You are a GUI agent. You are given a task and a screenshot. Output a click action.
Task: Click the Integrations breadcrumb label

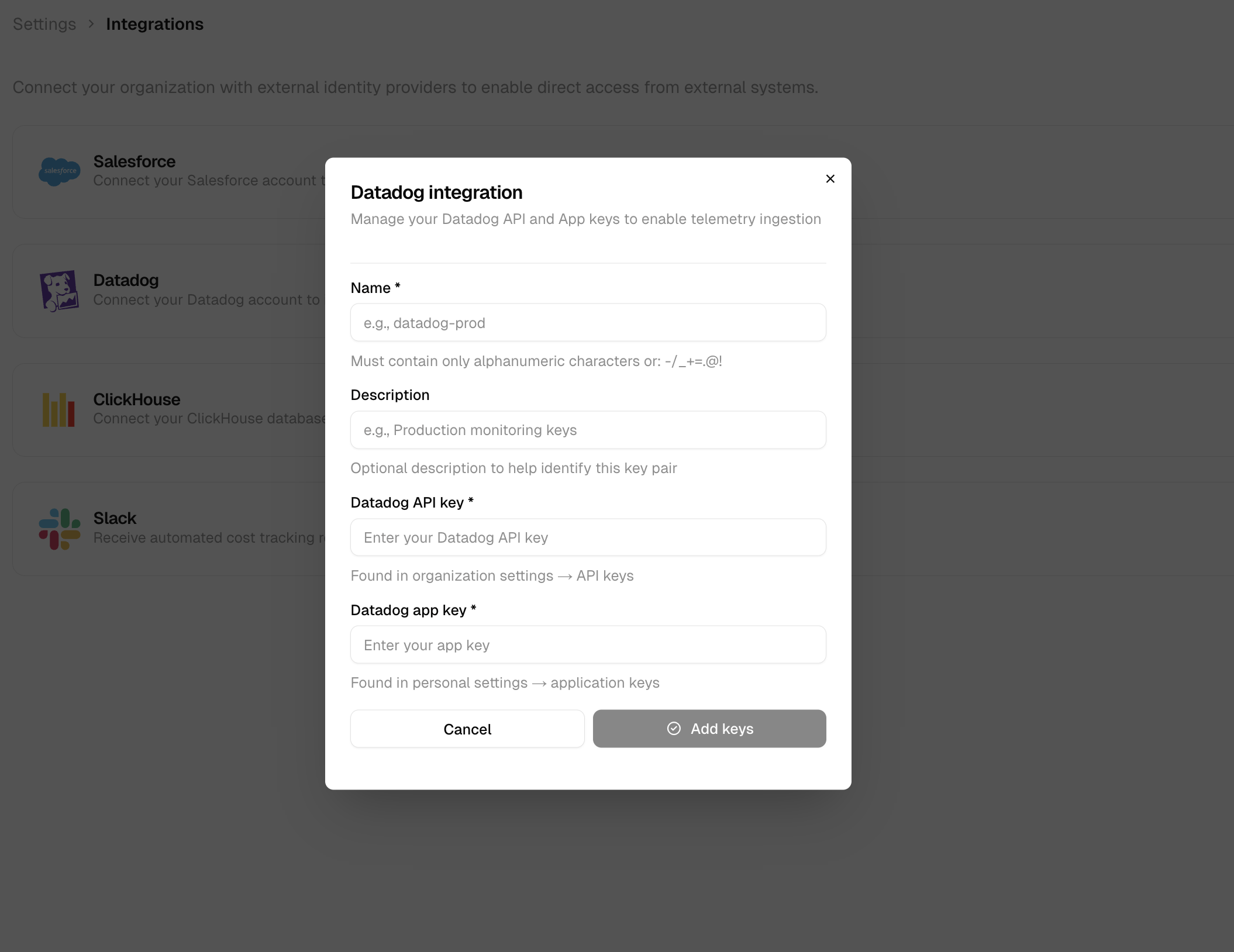154,24
